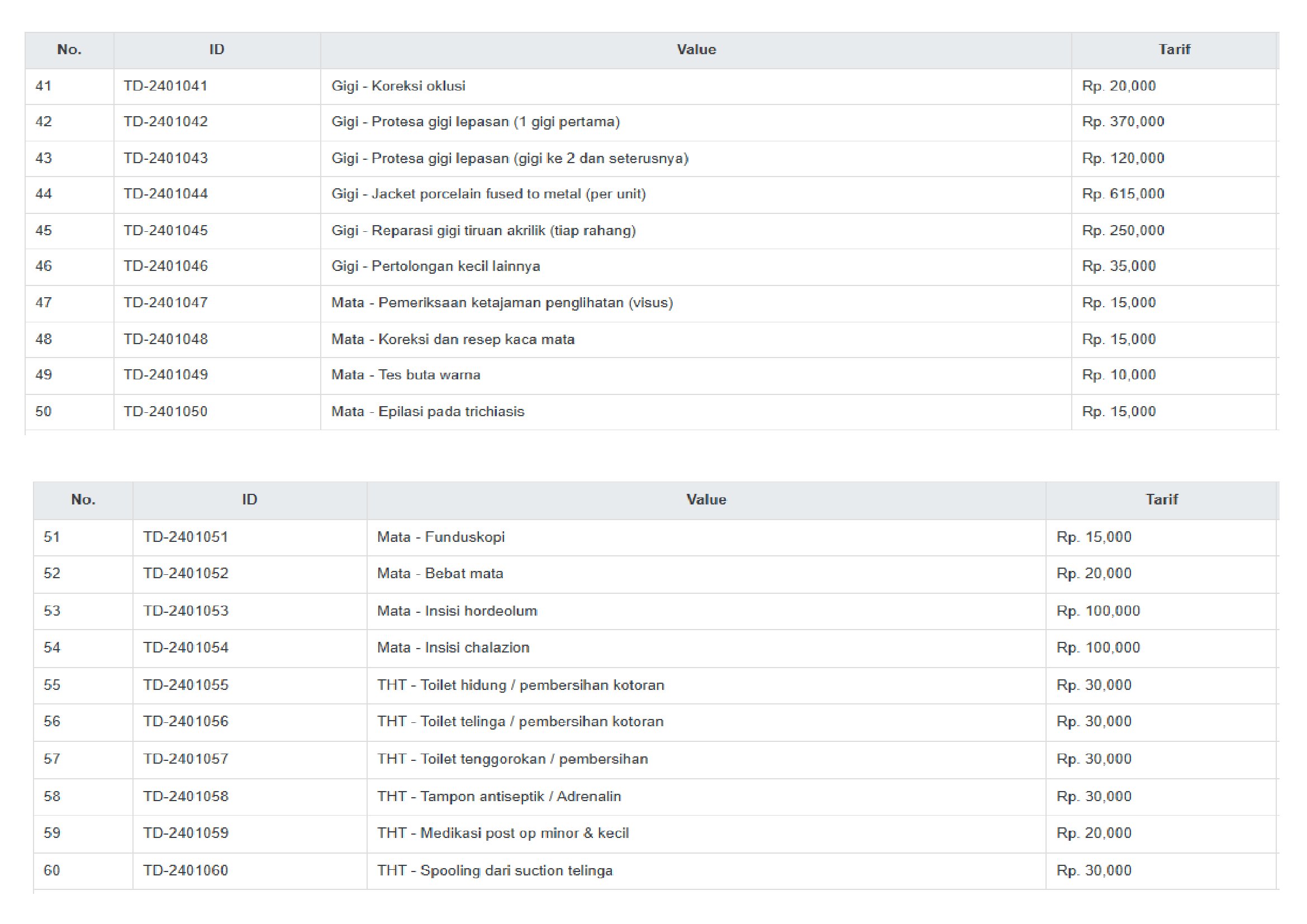1307x924 pixels.
Task: Click row Gigi - Koreksi oklusi
Action: [398, 86]
